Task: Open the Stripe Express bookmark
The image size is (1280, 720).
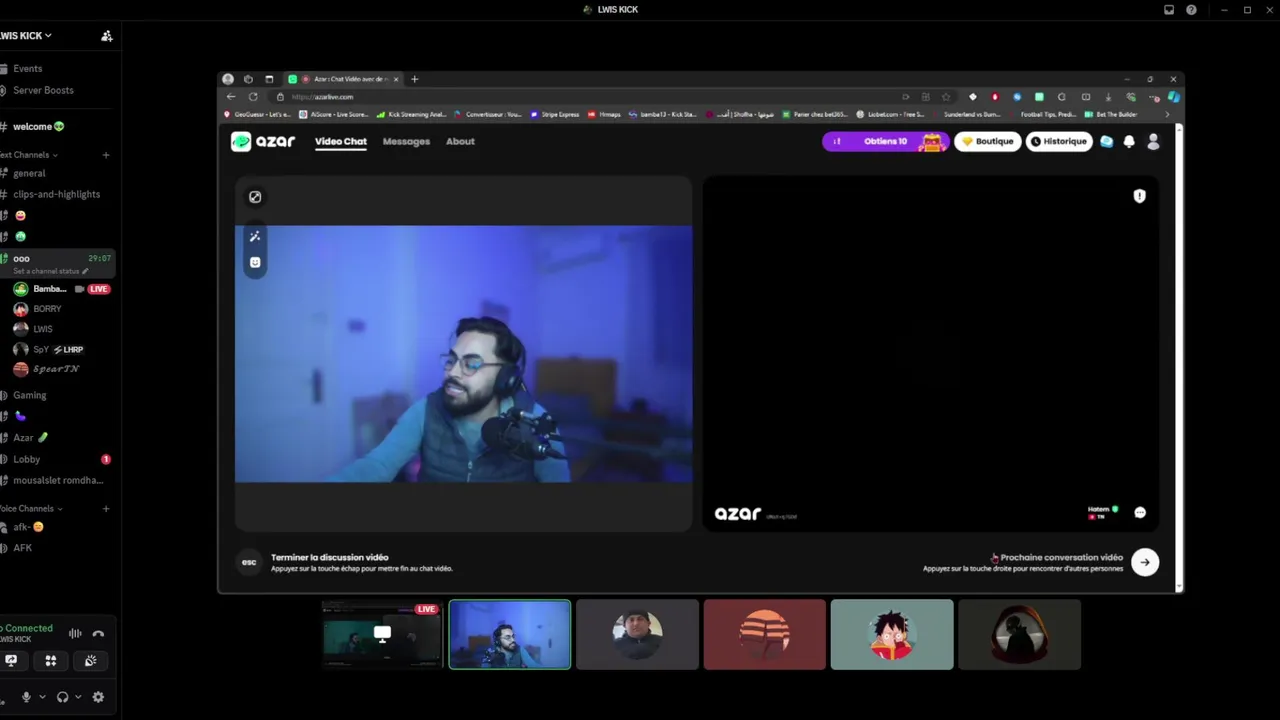Action: coord(555,115)
